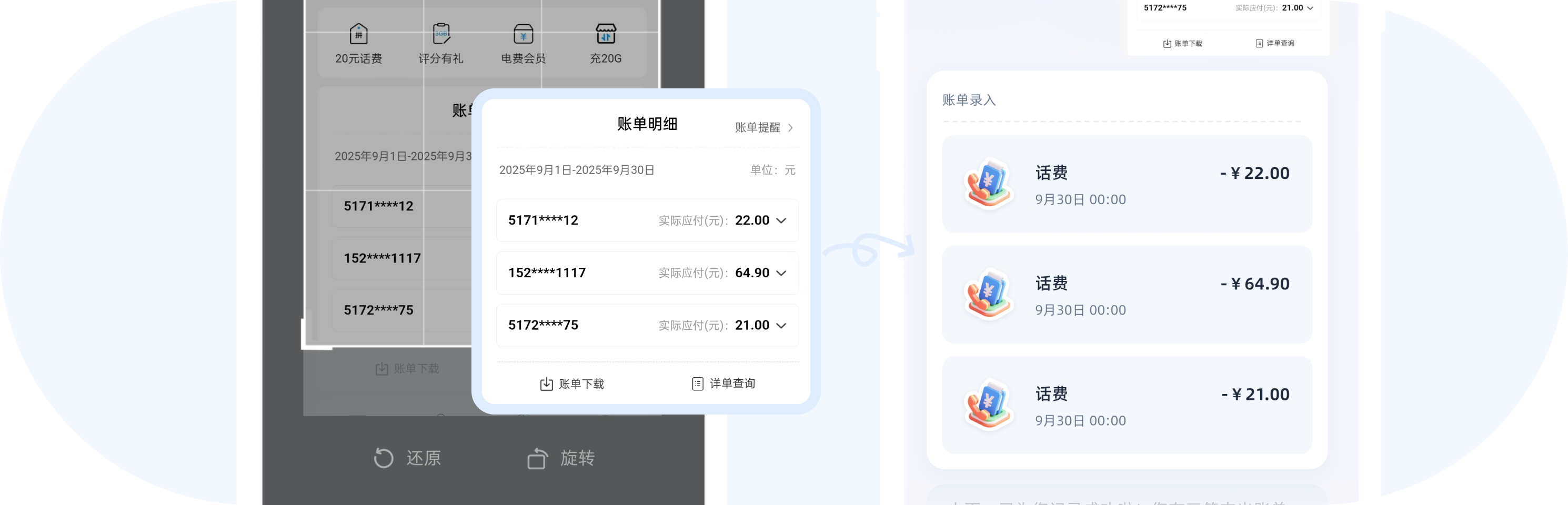Click 账单下载 in the top-right small card

coord(1182,44)
